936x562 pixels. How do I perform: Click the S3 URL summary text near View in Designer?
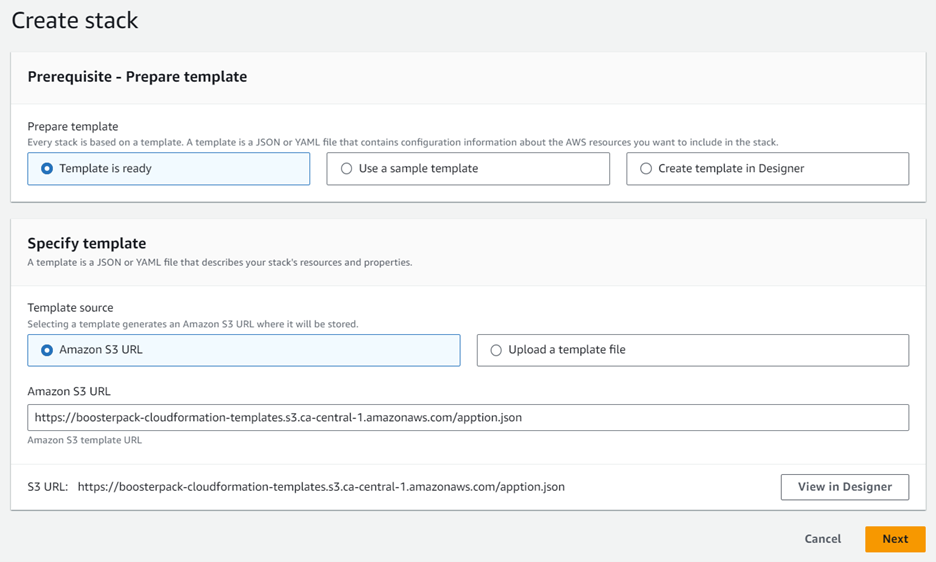point(320,487)
